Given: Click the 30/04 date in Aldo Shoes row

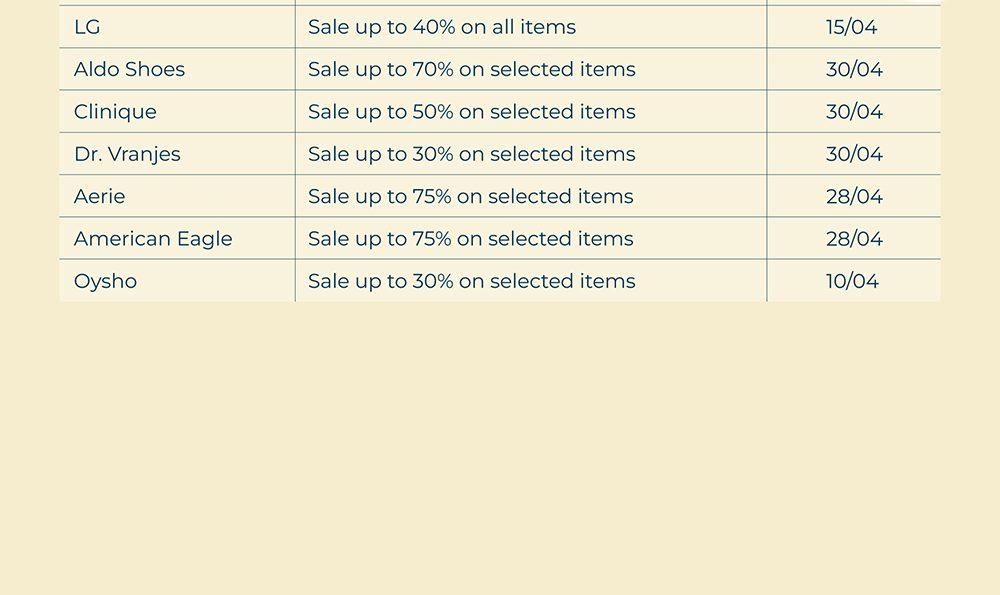Looking at the screenshot, I should click(x=854, y=69).
